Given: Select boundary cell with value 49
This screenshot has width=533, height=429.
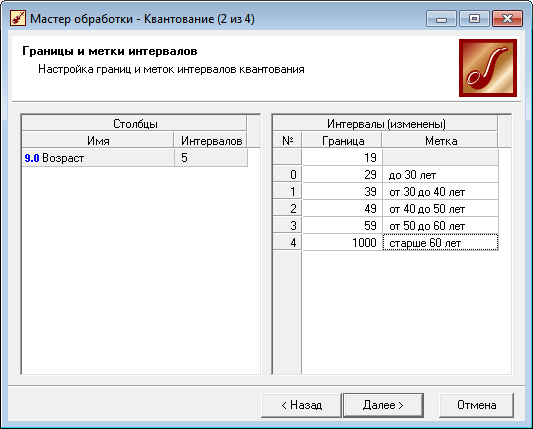Looking at the screenshot, I should click(342, 209).
